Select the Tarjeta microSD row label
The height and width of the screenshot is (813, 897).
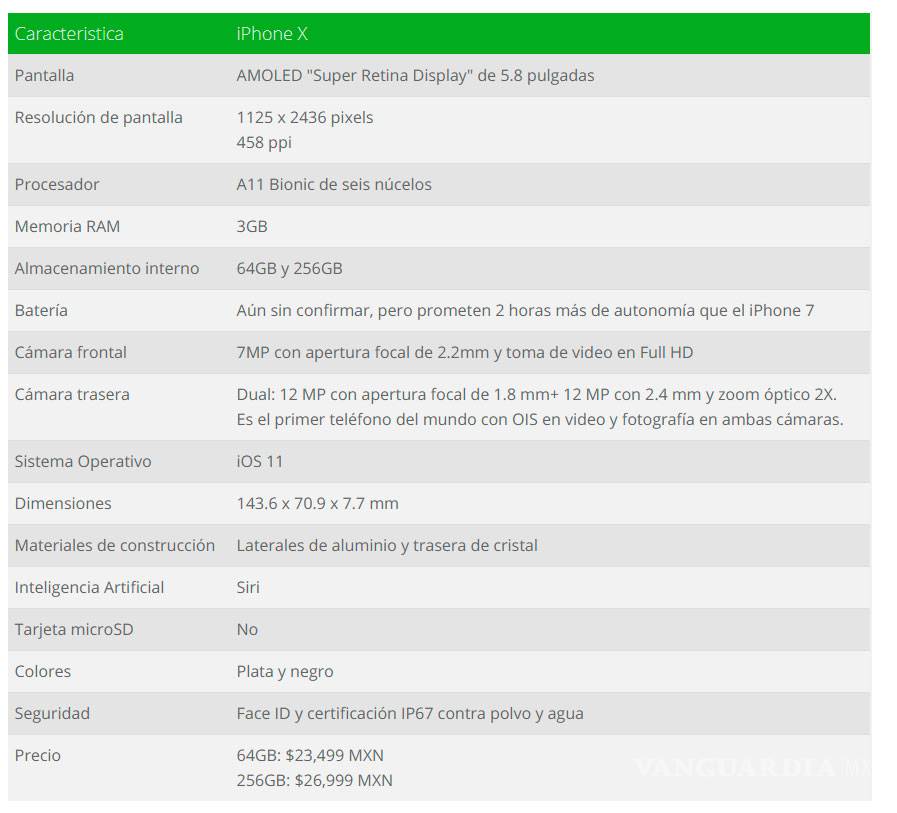coord(73,629)
